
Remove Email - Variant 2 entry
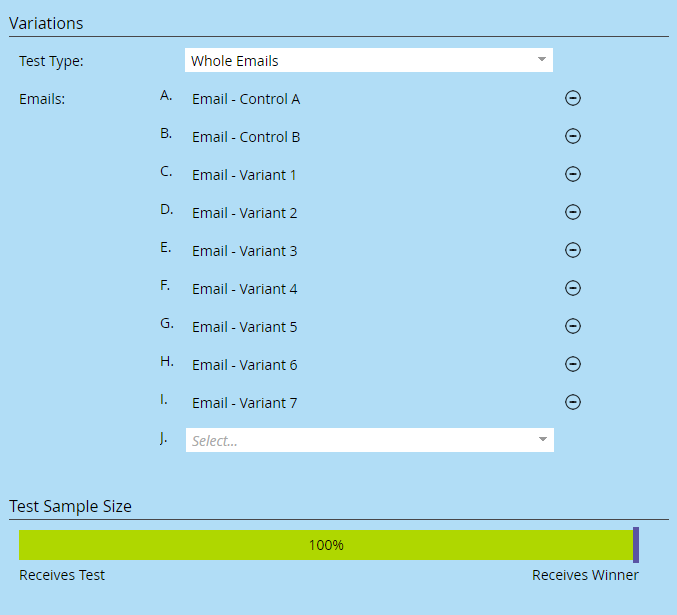[573, 212]
